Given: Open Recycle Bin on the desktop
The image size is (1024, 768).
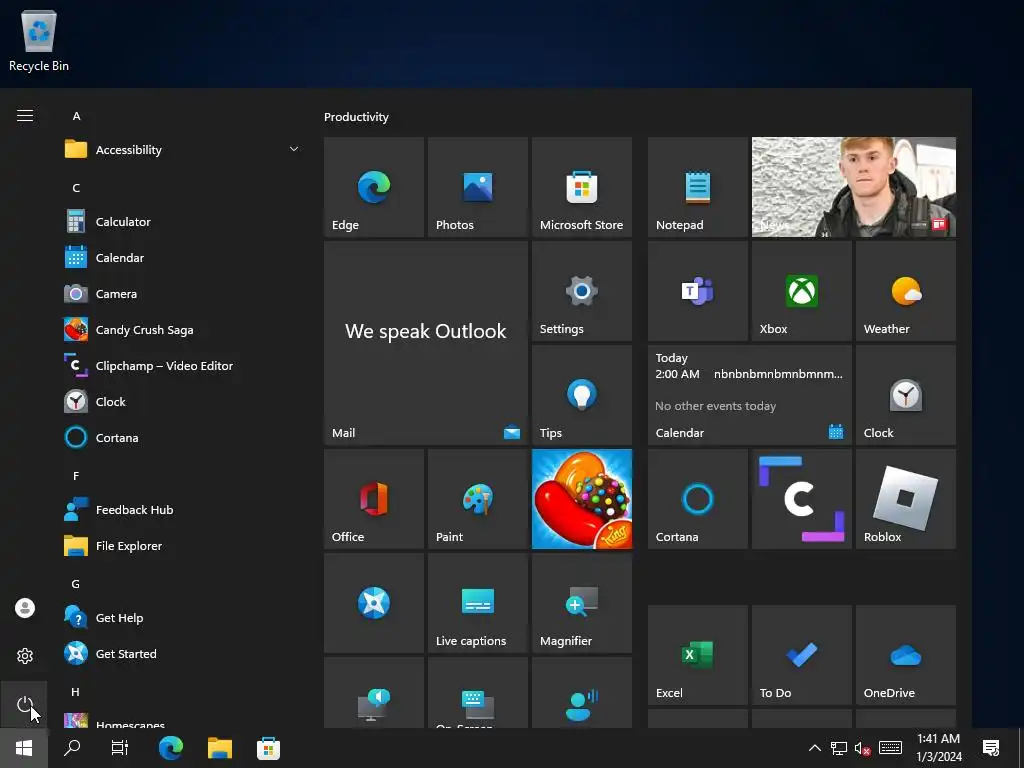Looking at the screenshot, I should tap(39, 41).
